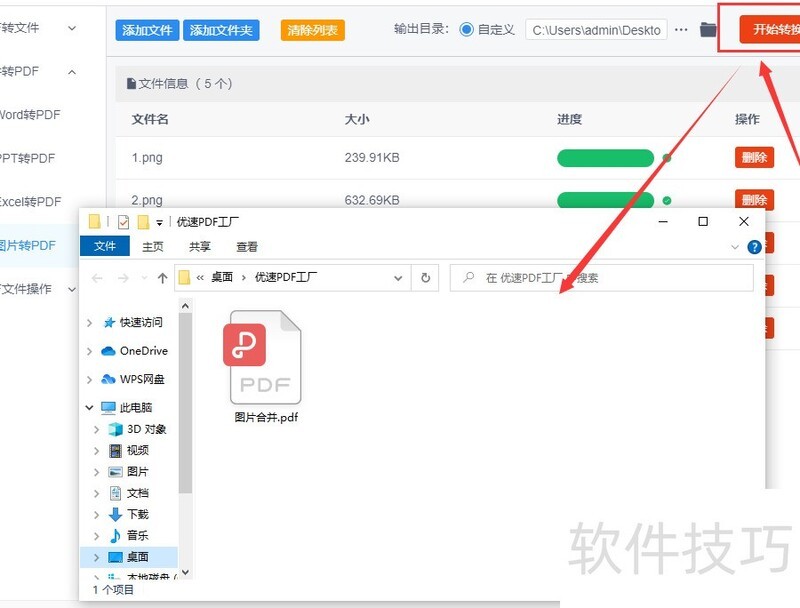Click the new folder icon in the quick access toolbar
The height and width of the screenshot is (608, 800).
click(145, 221)
